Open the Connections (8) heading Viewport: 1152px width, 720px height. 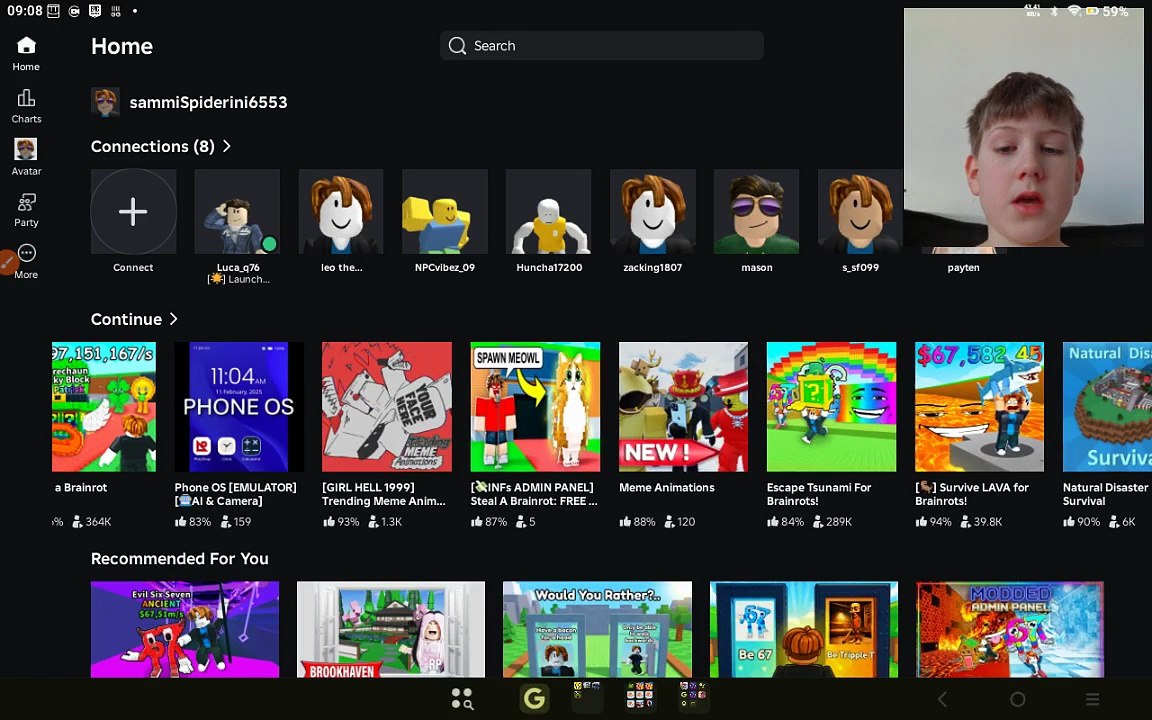(x=152, y=146)
